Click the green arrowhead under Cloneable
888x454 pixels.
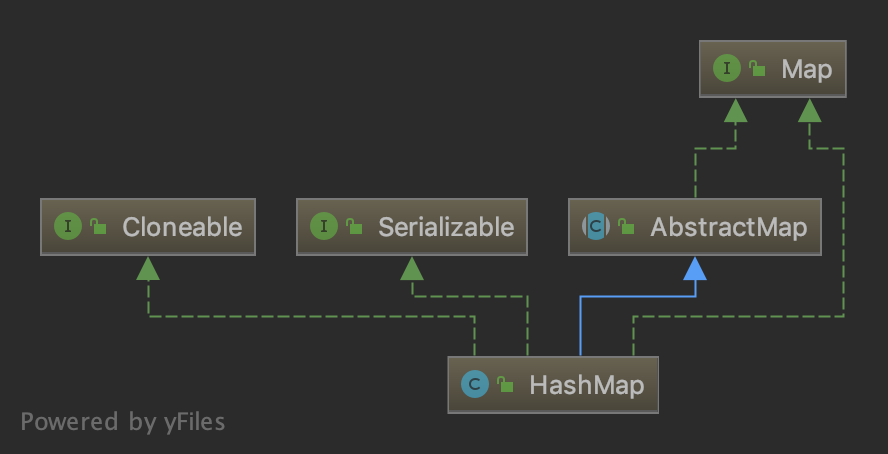(148, 267)
